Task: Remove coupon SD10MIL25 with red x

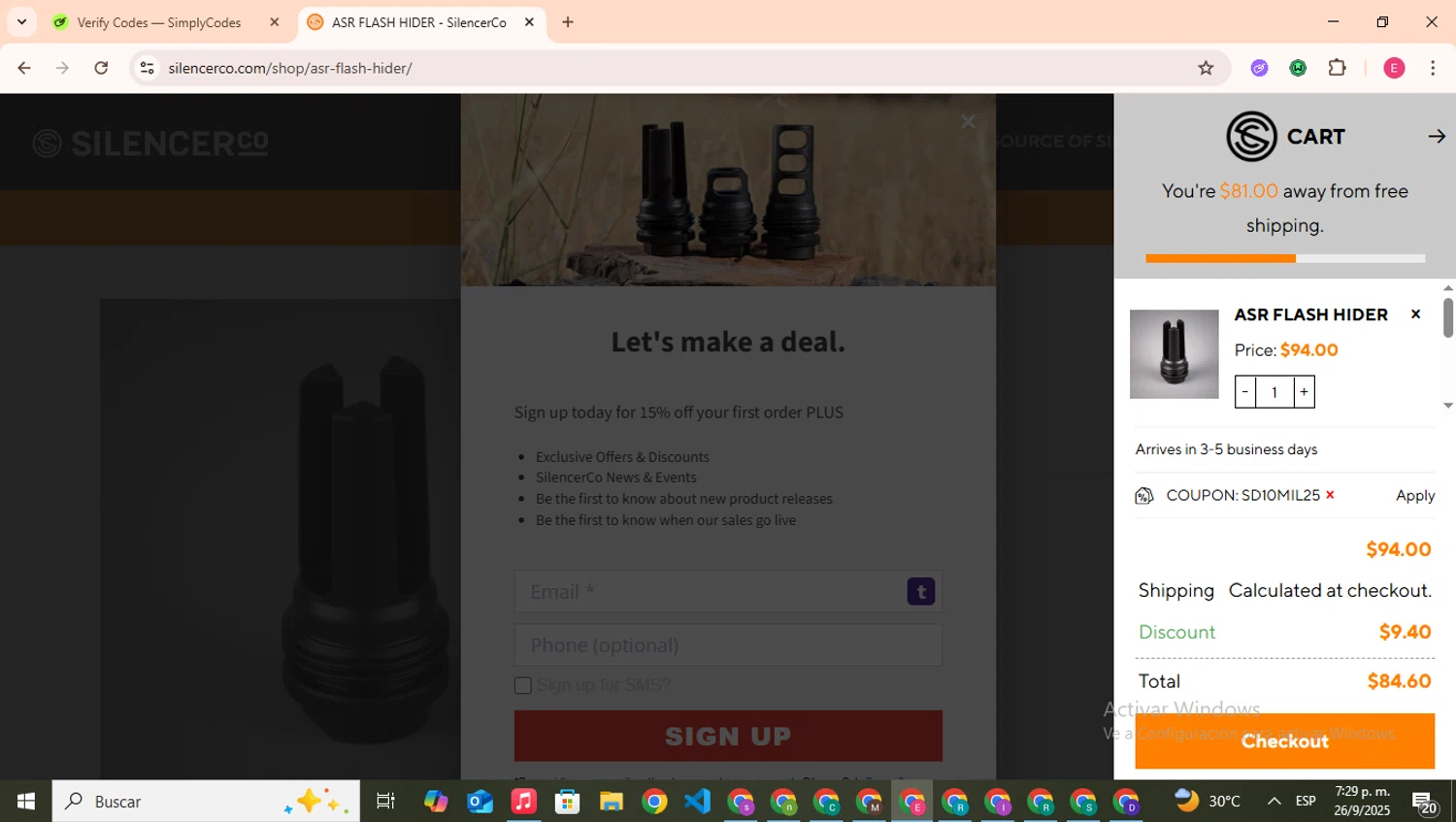Action: tap(1330, 495)
